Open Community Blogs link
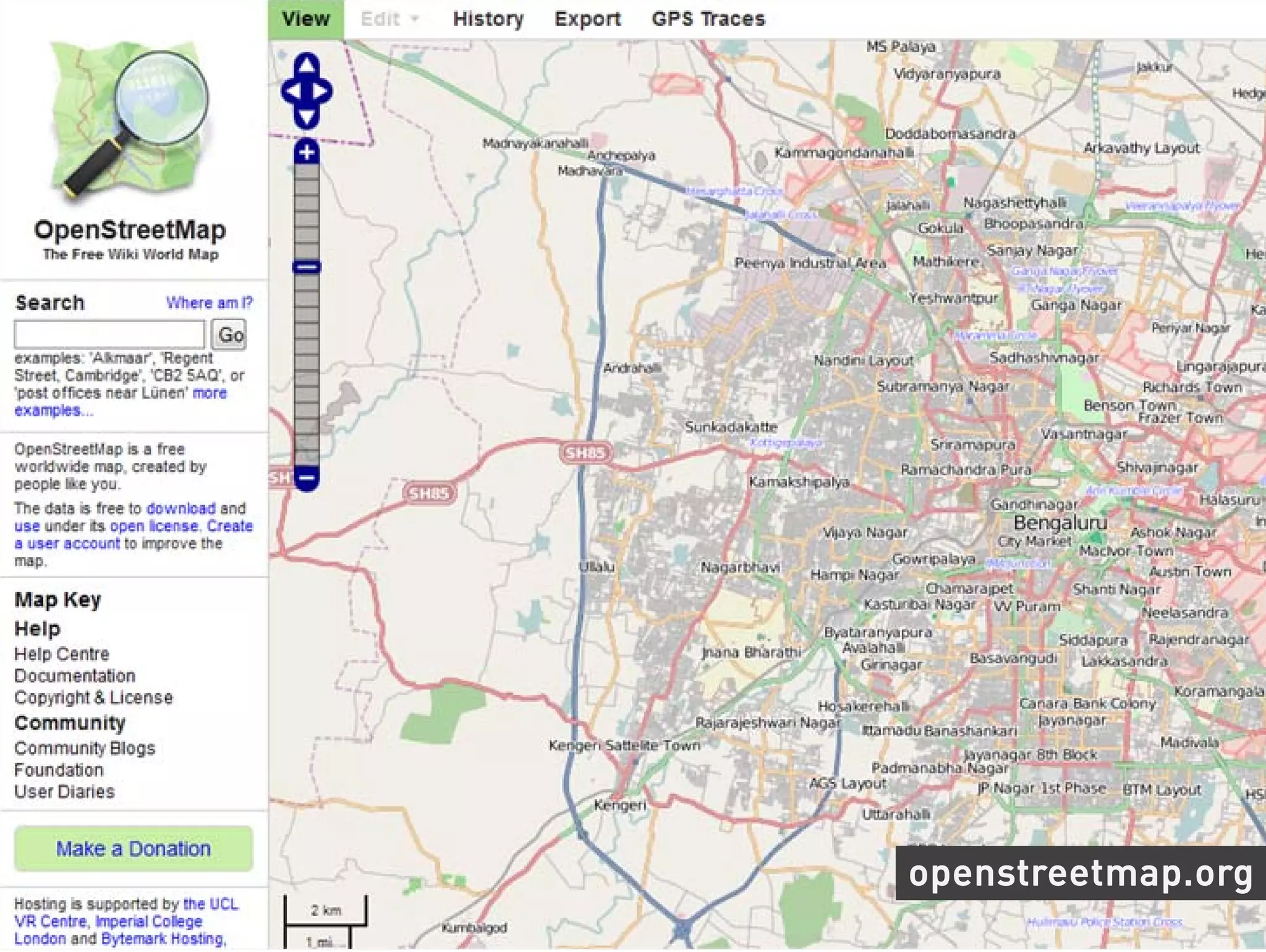This screenshot has width=1266, height=952. (x=85, y=748)
